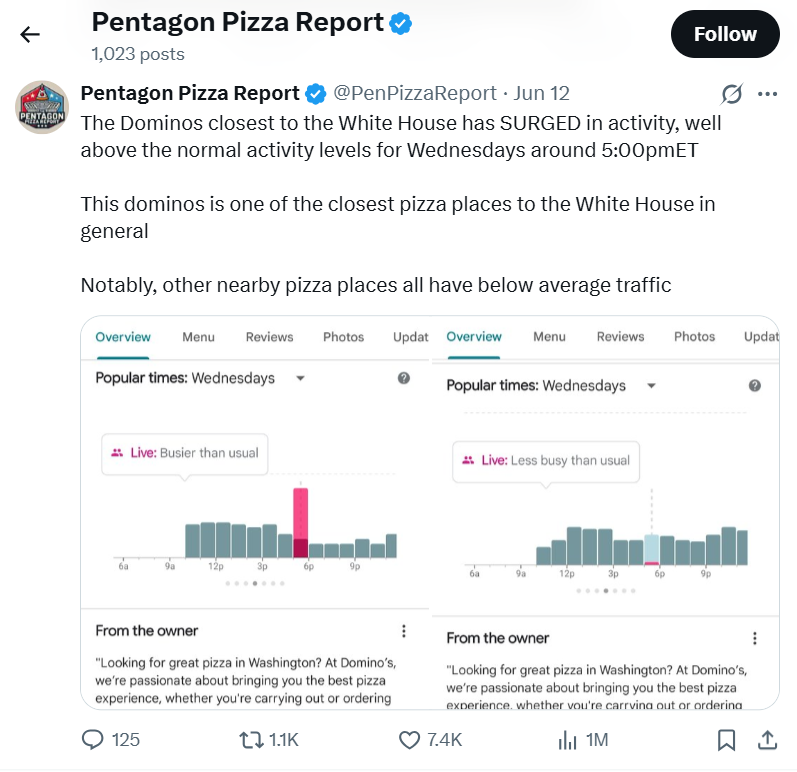The height and width of the screenshot is (772, 797).
Task: Click the Pentagon Pizza Report avatar
Action: point(42,107)
